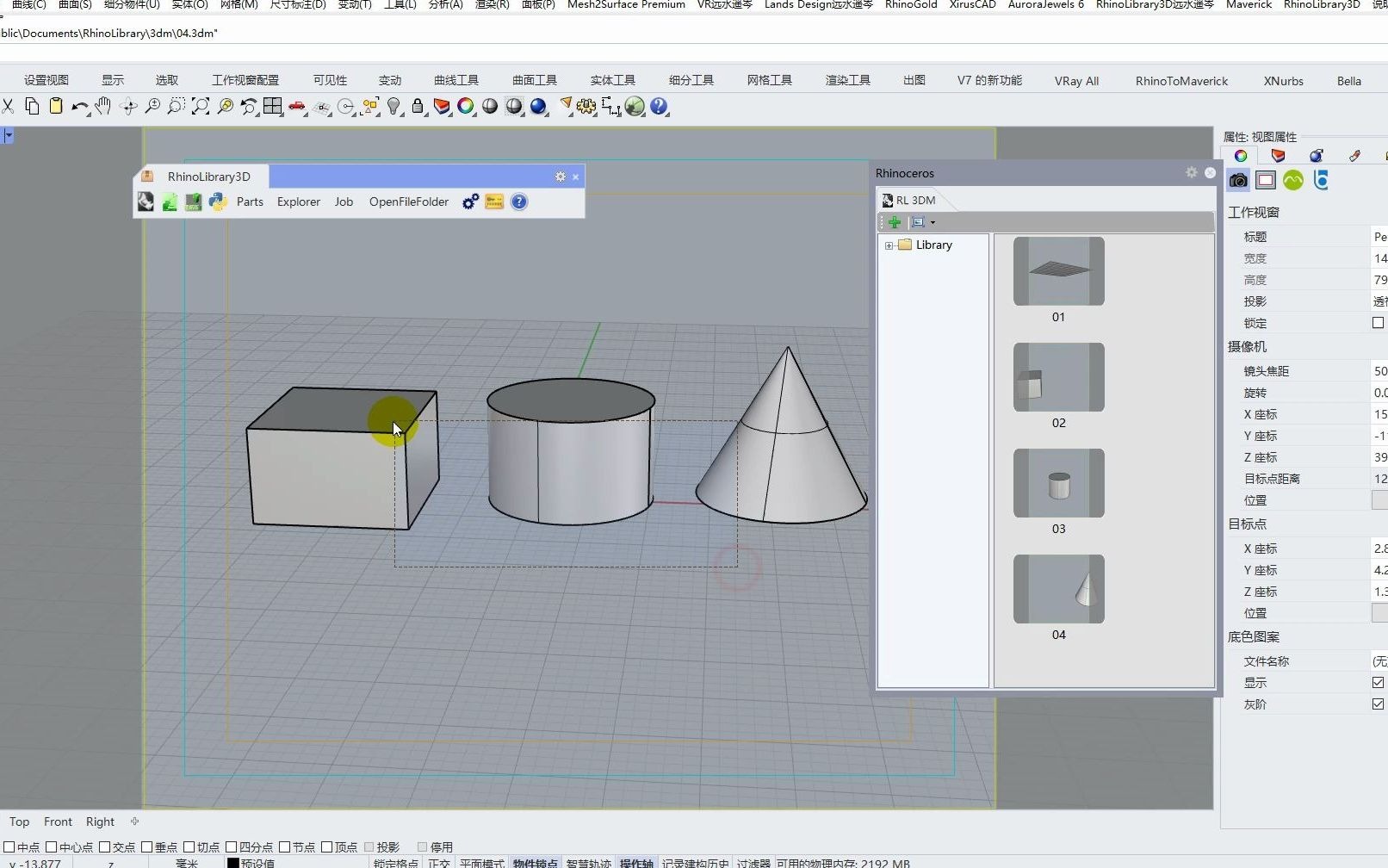Screen dimensions: 1388x868
Task: Click the green plus add button in RL 3DM
Action: click(895, 222)
